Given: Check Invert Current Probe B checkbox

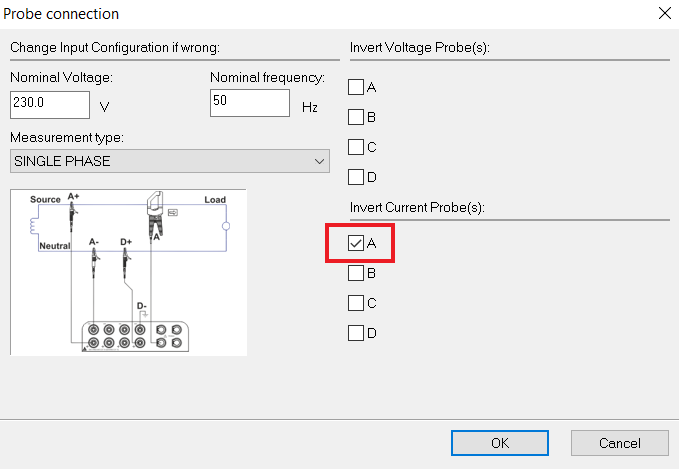Looking at the screenshot, I should coord(356,273).
